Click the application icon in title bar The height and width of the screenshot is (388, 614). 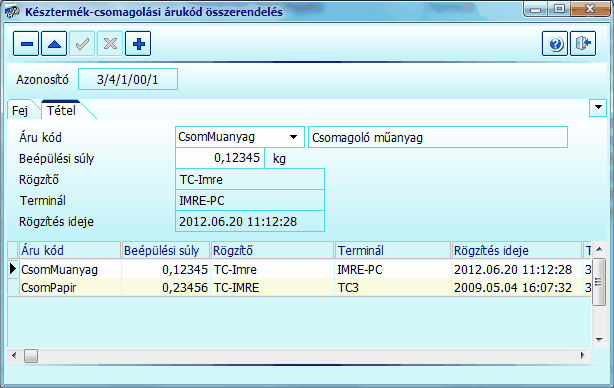(12, 12)
